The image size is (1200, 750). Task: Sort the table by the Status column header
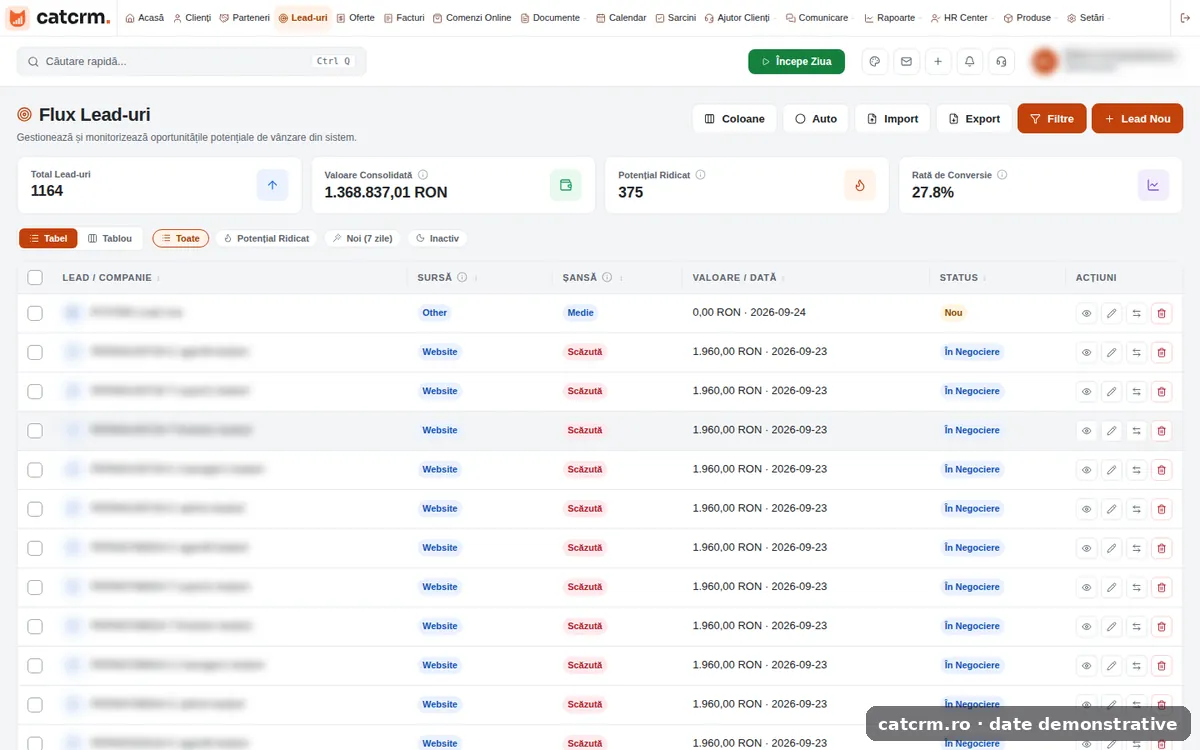point(962,277)
